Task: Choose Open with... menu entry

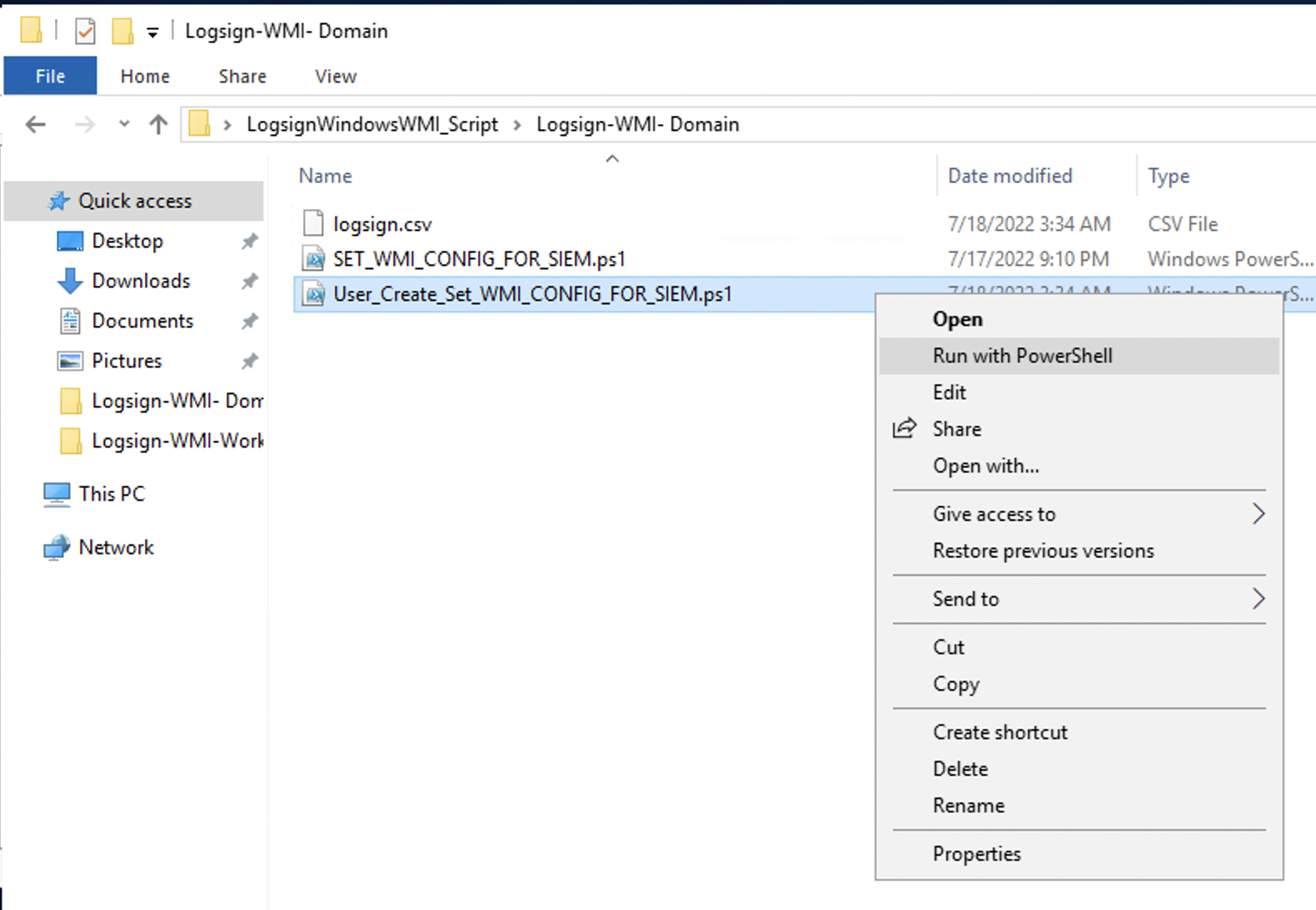Action: [x=1079, y=466]
